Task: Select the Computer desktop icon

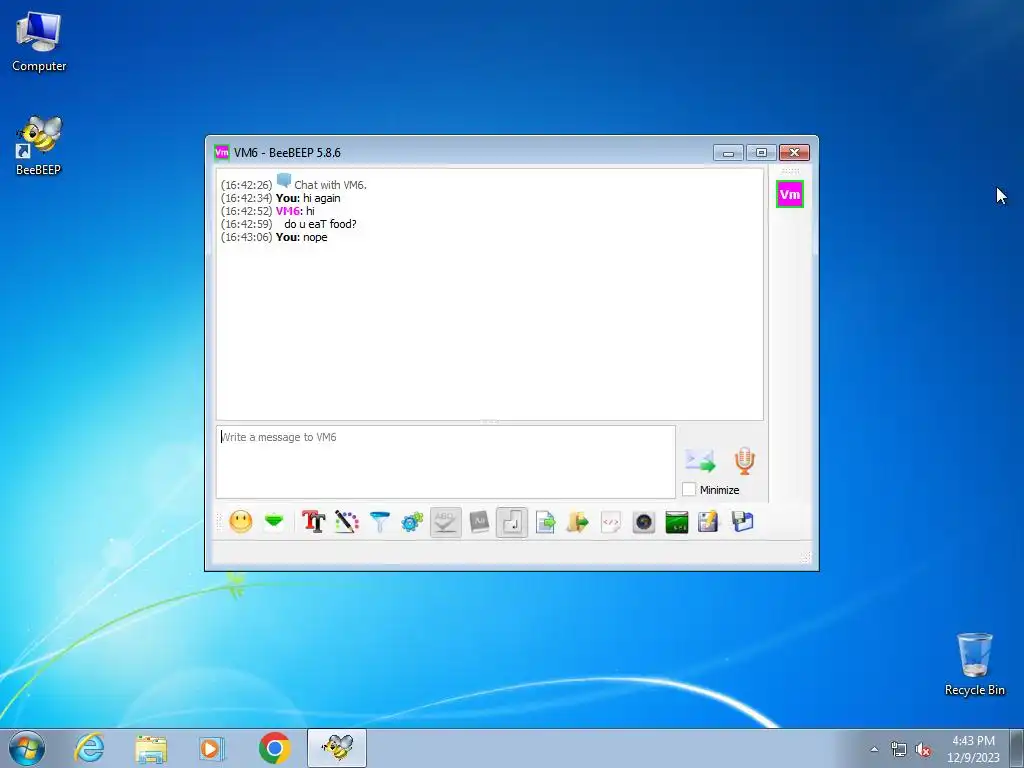Action: coord(39,42)
